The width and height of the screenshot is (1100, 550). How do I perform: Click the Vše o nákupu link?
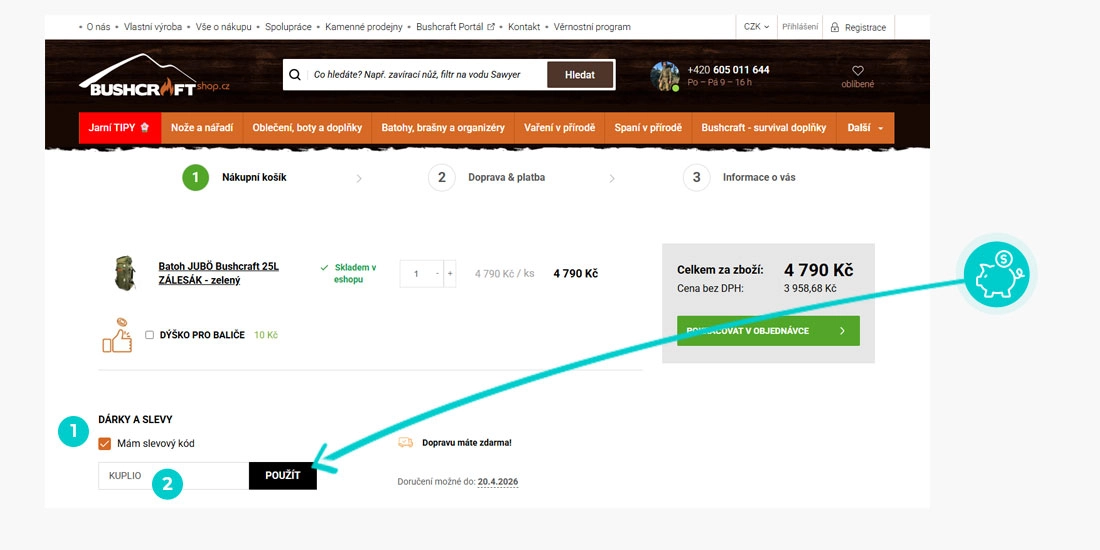tap(224, 27)
